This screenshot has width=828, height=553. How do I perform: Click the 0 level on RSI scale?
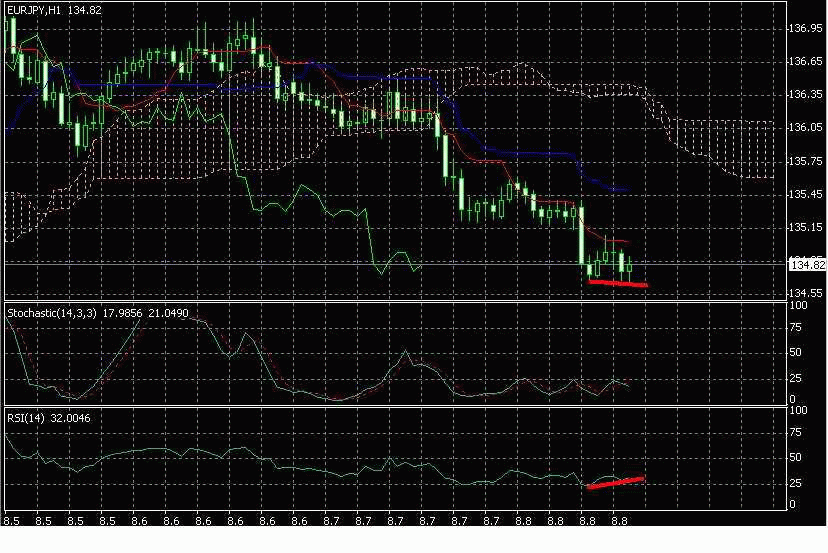(792, 504)
